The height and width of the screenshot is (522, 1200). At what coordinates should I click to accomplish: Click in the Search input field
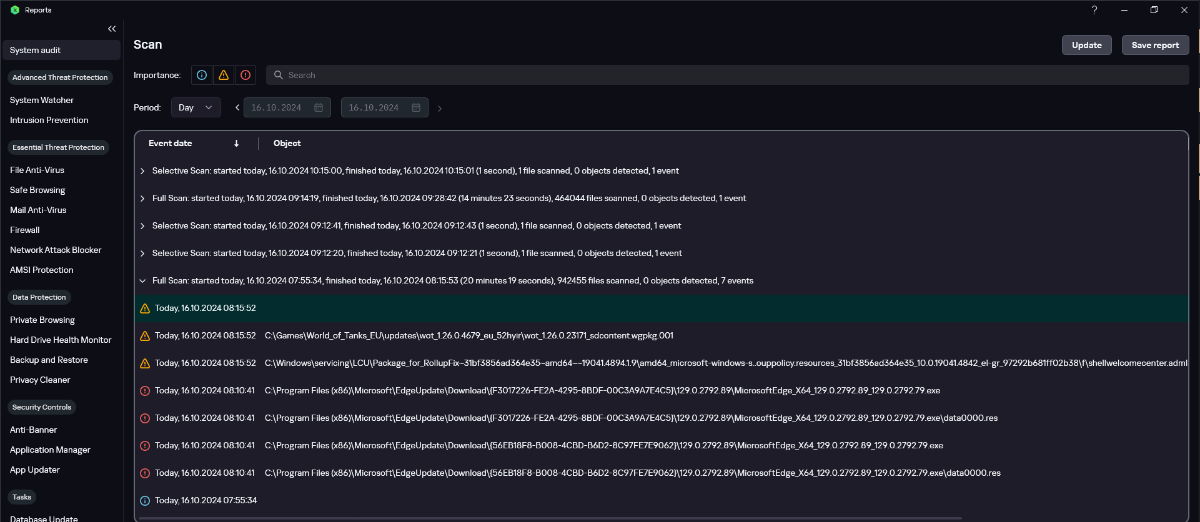pyautogui.click(x=700, y=75)
